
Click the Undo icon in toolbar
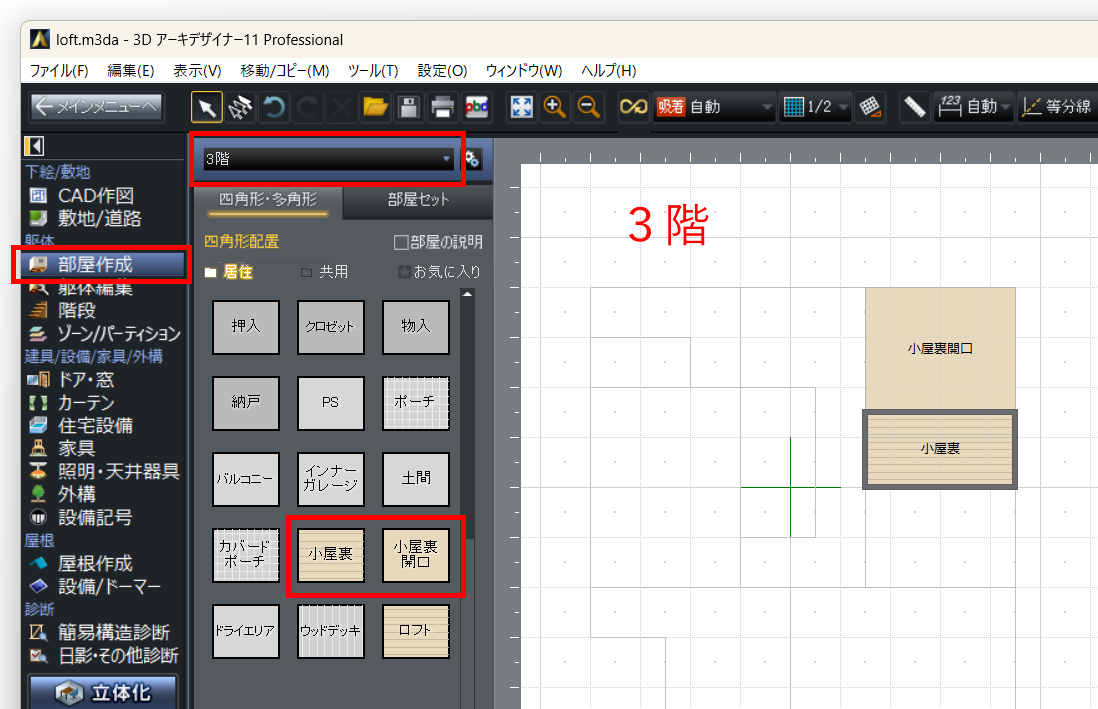[273, 107]
